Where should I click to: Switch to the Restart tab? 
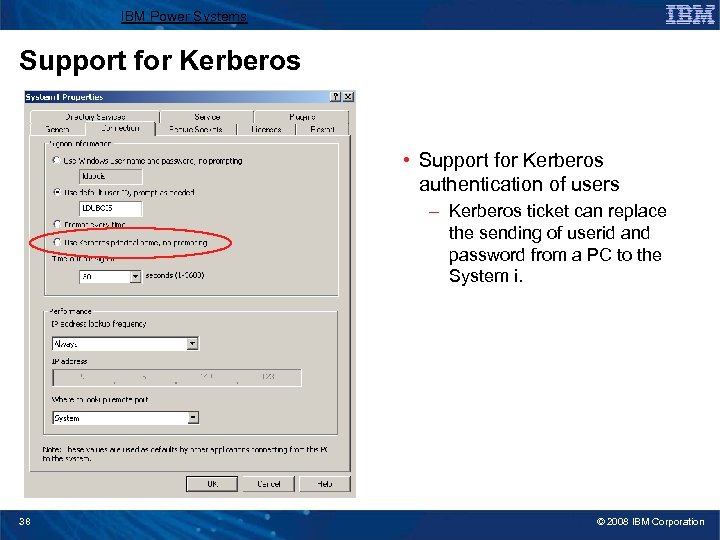click(x=322, y=129)
